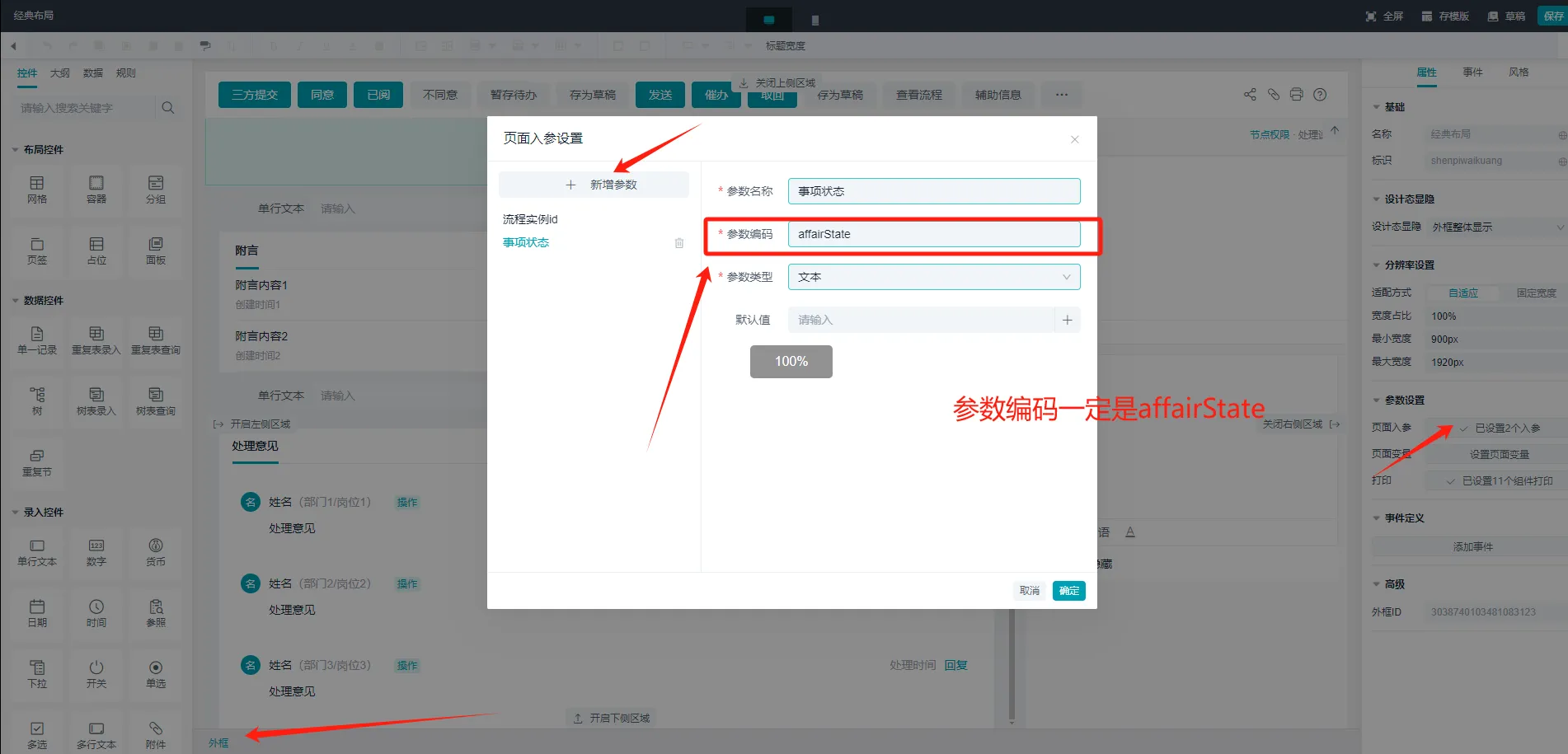Confirm with the 确定 button
The image size is (1568, 754).
pos(1068,591)
